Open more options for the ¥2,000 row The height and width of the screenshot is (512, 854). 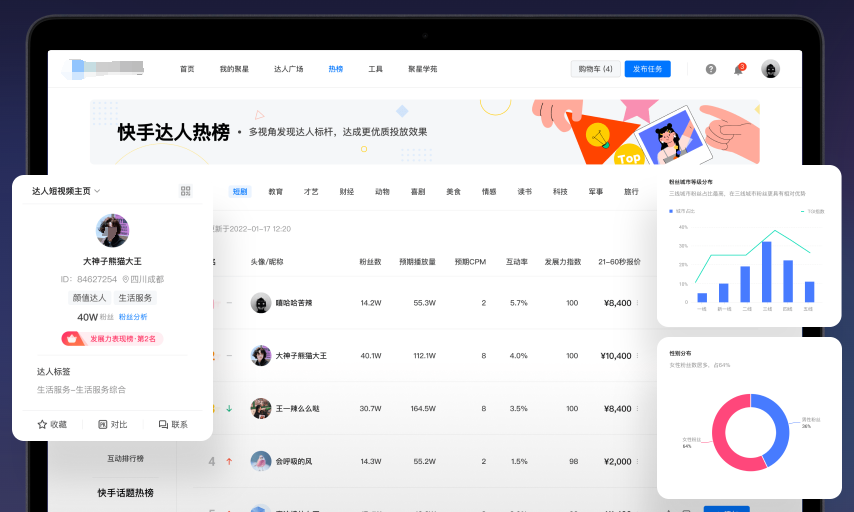click(x=637, y=461)
